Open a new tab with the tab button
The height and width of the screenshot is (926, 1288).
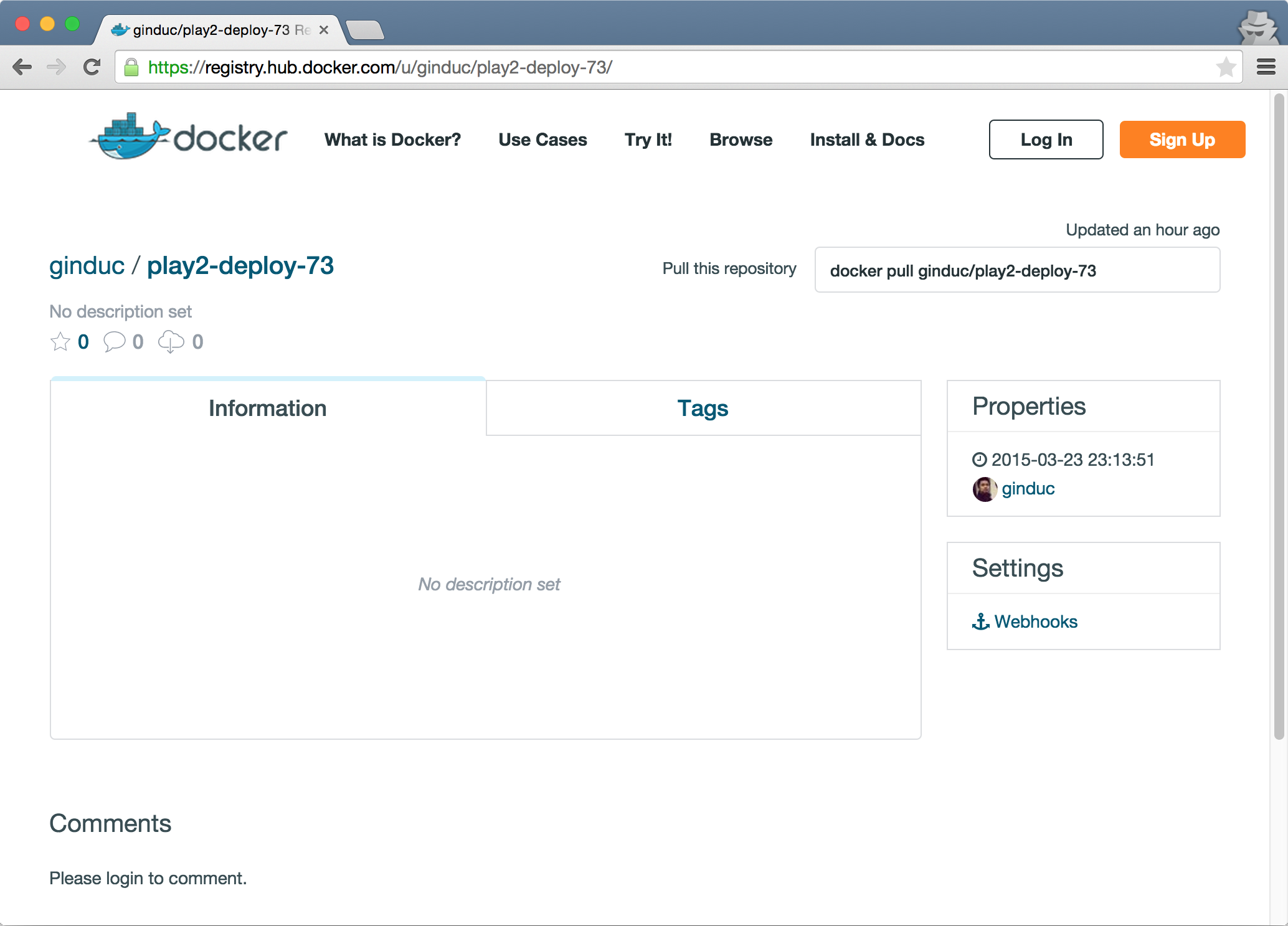click(x=365, y=30)
